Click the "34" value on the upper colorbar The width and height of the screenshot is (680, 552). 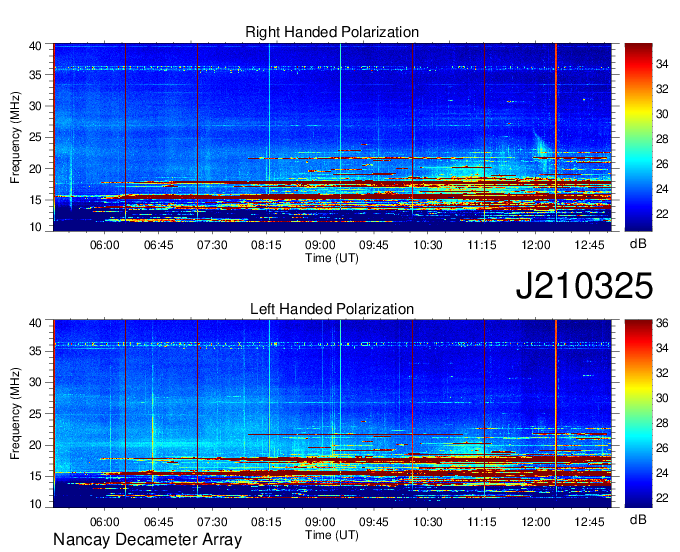click(x=662, y=64)
